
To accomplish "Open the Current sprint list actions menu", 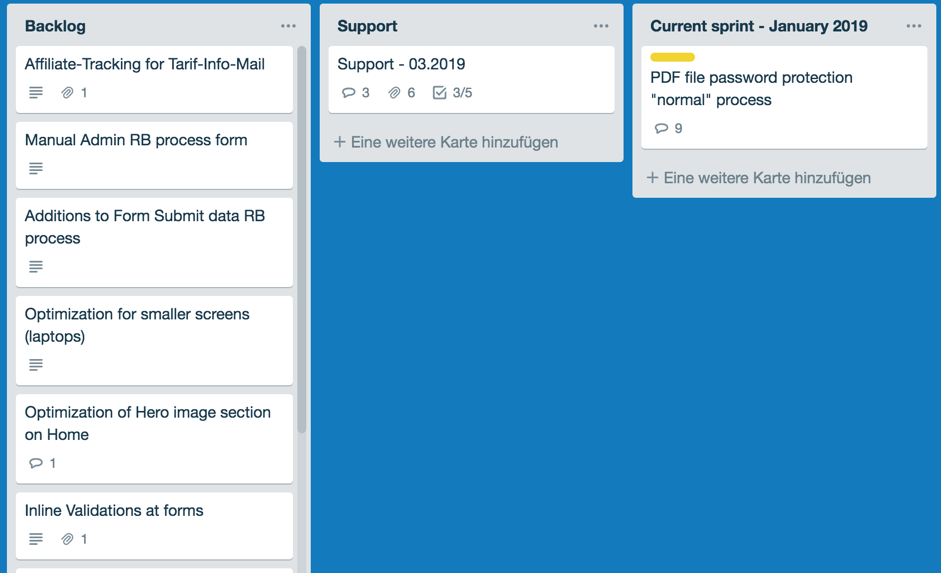I will [913, 26].
